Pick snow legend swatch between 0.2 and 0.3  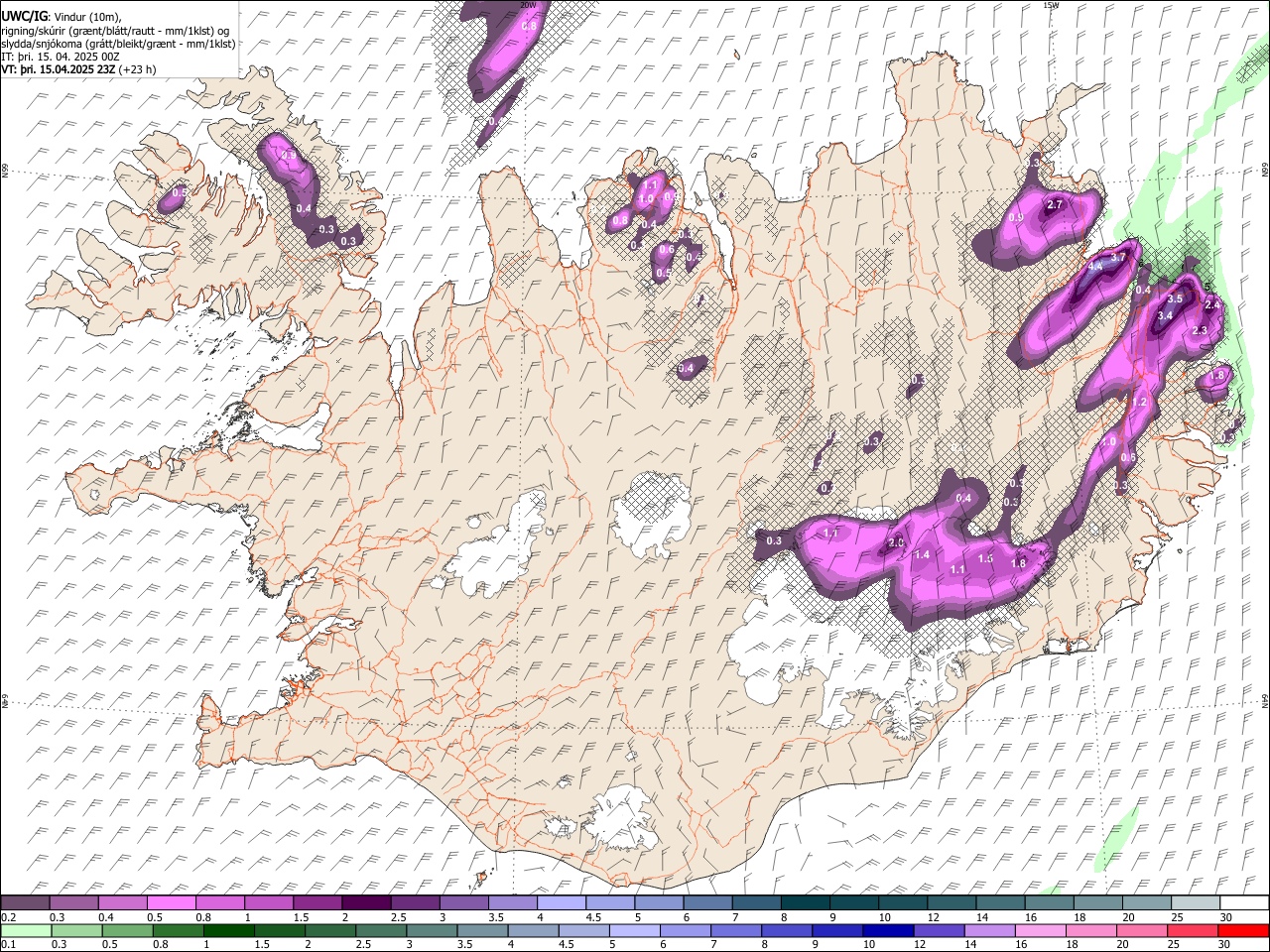point(25,902)
